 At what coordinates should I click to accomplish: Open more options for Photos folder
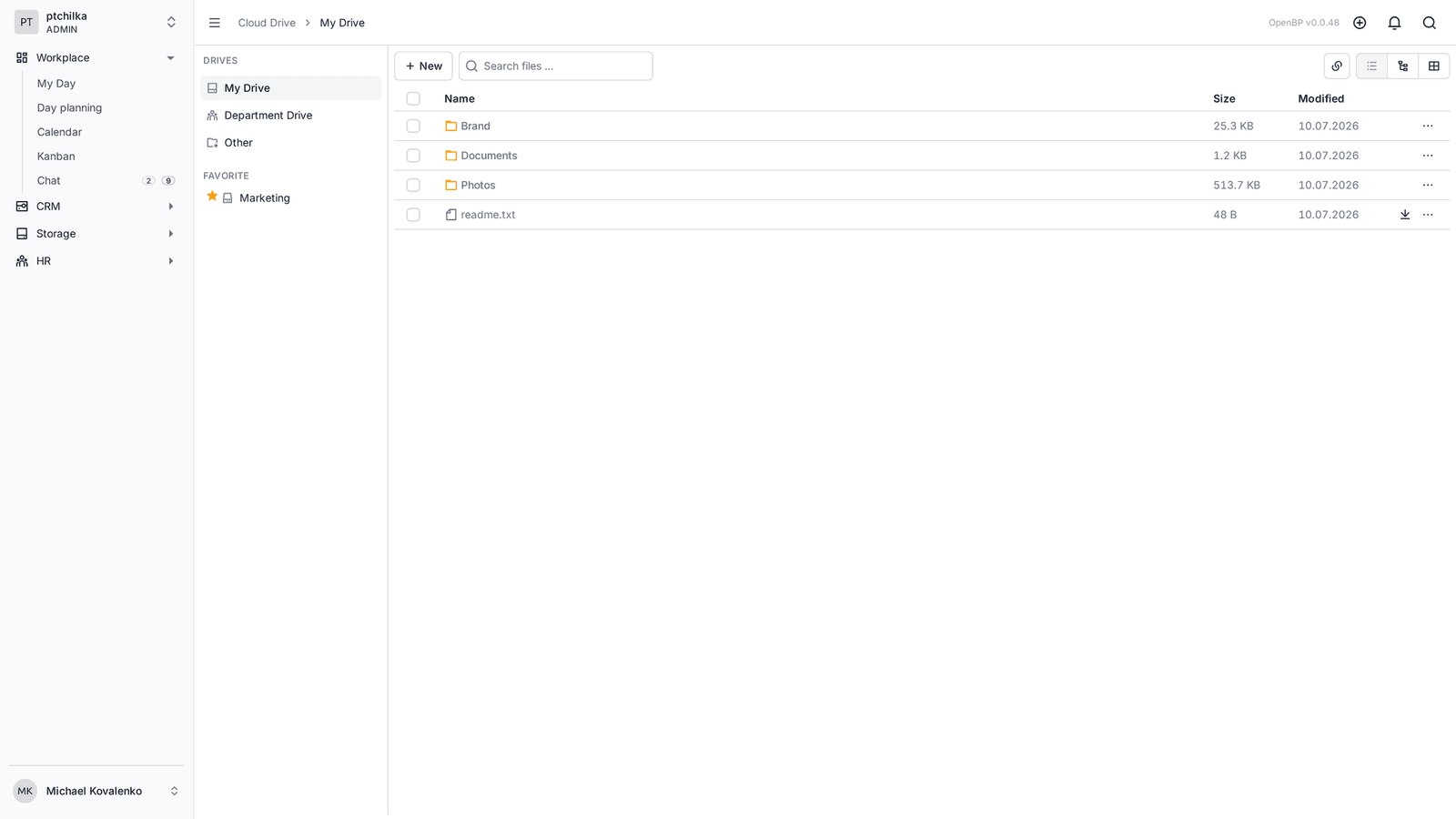click(1428, 186)
